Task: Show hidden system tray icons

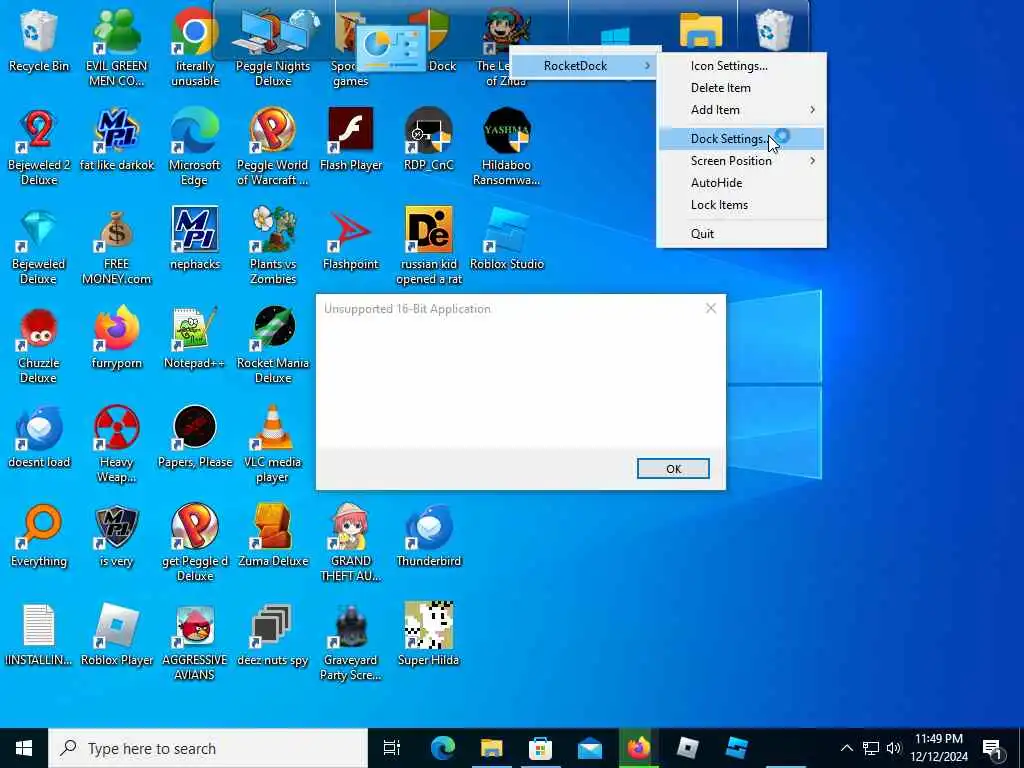Action: (846, 748)
